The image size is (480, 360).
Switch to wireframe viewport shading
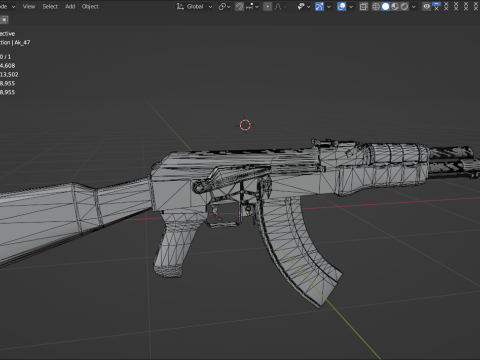pos(376,6)
